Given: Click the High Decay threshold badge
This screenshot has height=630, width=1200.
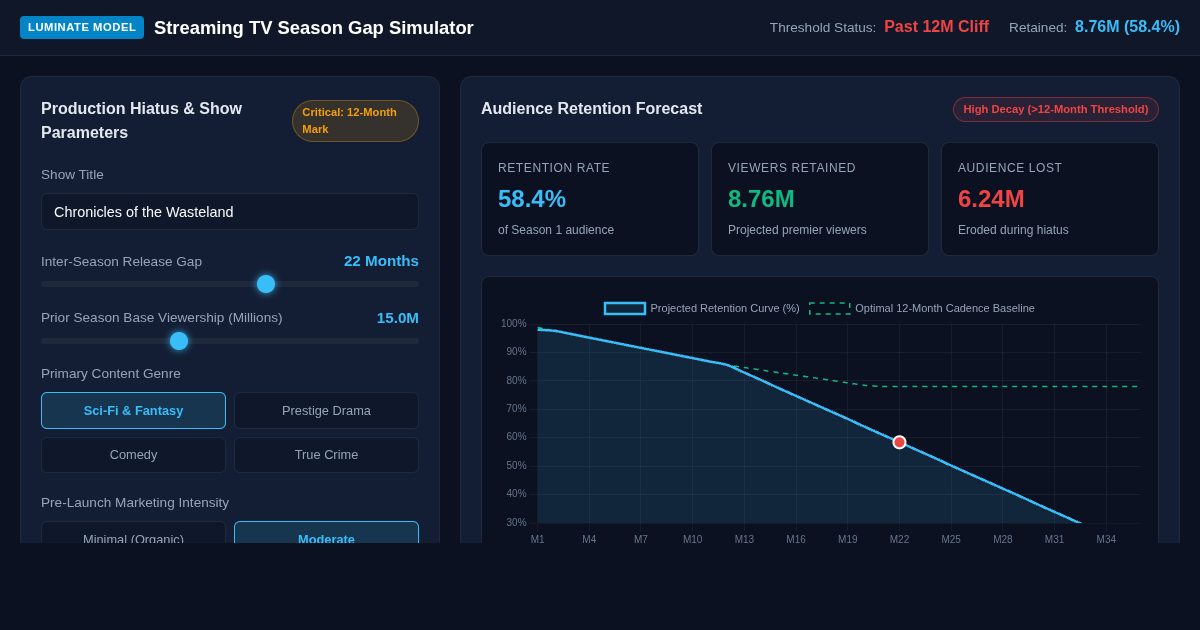Looking at the screenshot, I should (x=1056, y=109).
